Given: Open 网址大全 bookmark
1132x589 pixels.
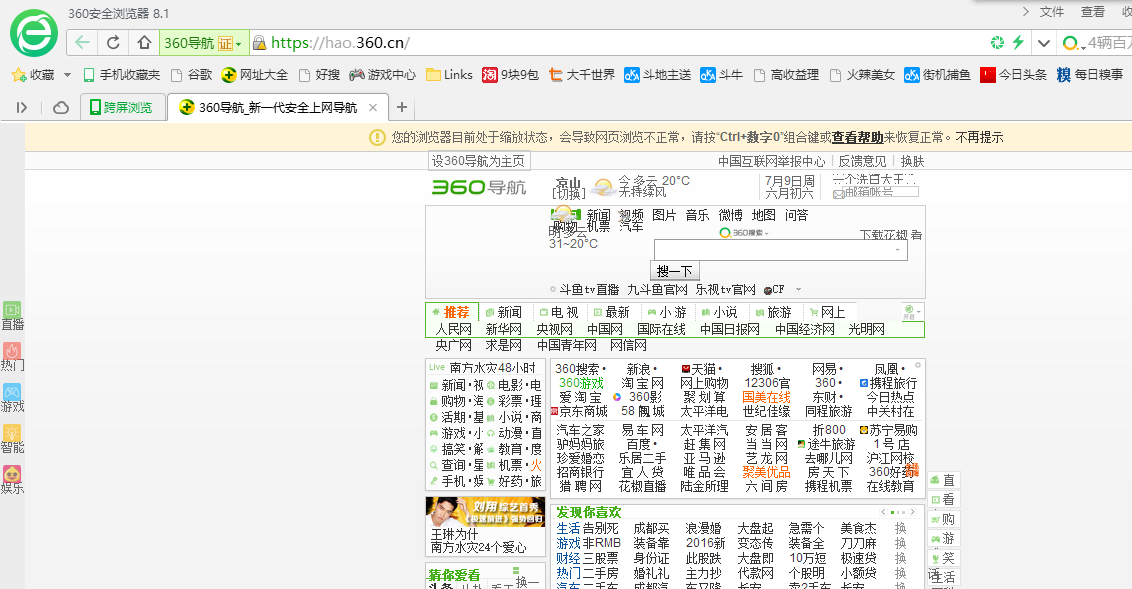Looking at the screenshot, I should [254, 75].
